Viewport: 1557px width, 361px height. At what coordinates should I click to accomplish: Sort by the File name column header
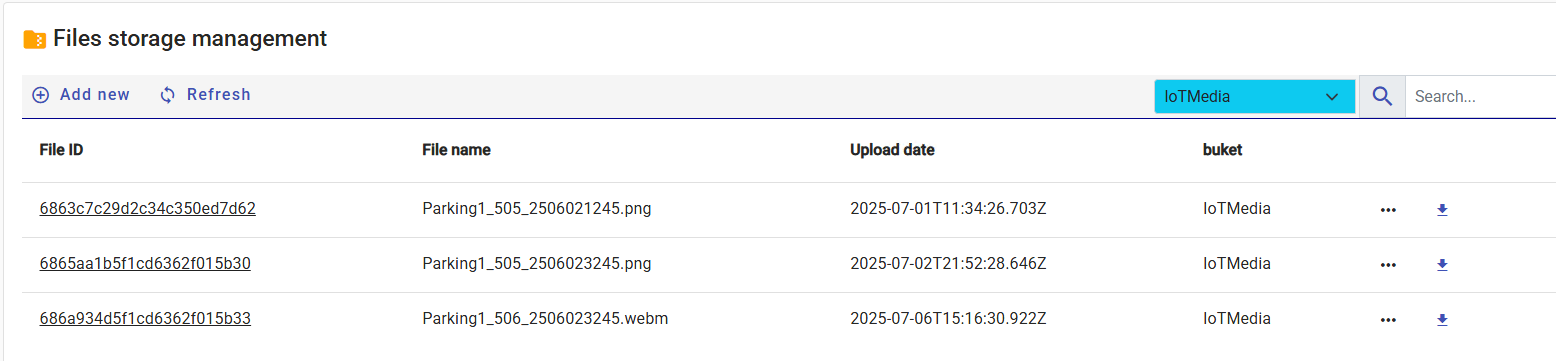(456, 150)
